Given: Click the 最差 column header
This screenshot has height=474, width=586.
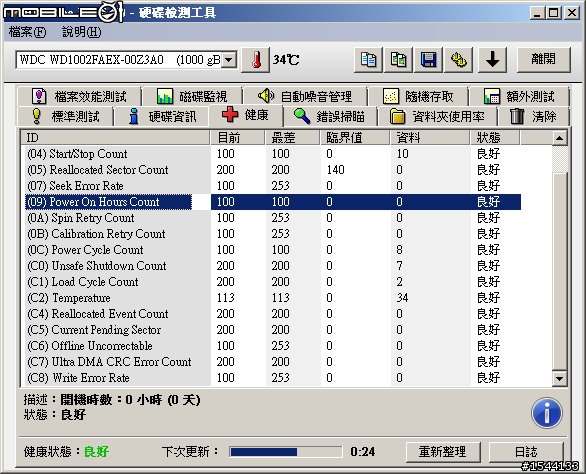Looking at the screenshot, I should click(x=292, y=138).
